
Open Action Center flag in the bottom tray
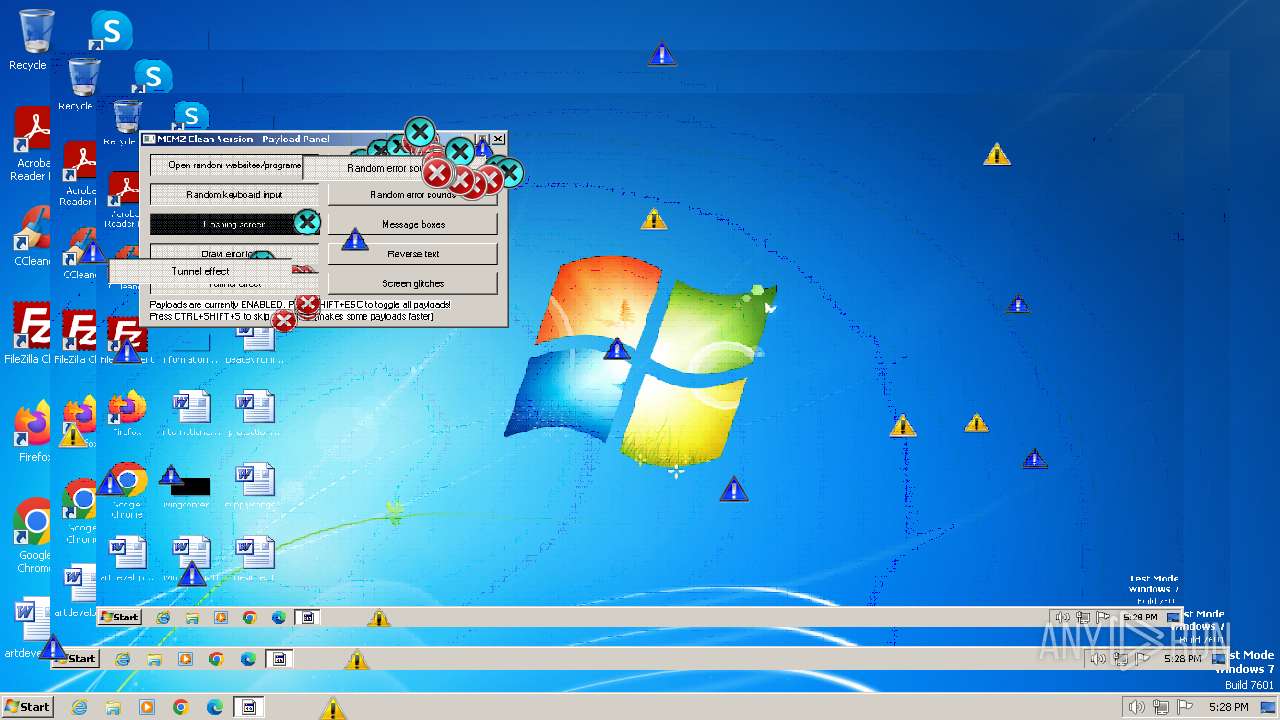click(1185, 707)
